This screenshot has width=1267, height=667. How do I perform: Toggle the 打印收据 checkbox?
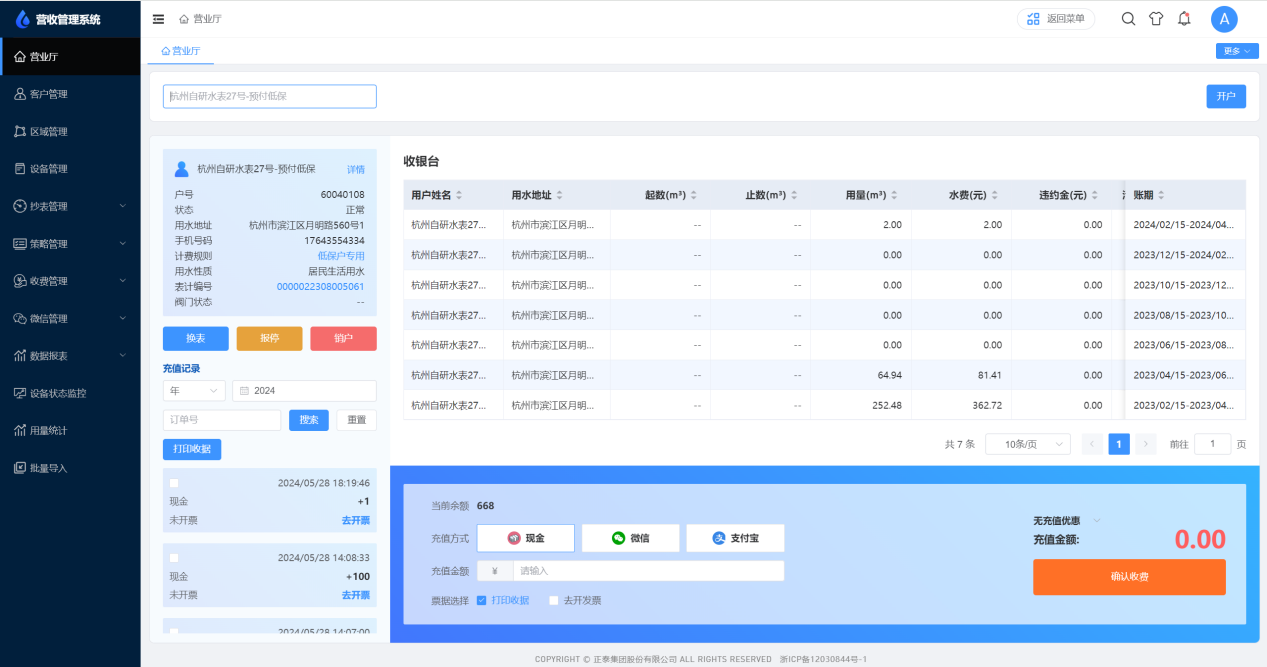click(481, 600)
